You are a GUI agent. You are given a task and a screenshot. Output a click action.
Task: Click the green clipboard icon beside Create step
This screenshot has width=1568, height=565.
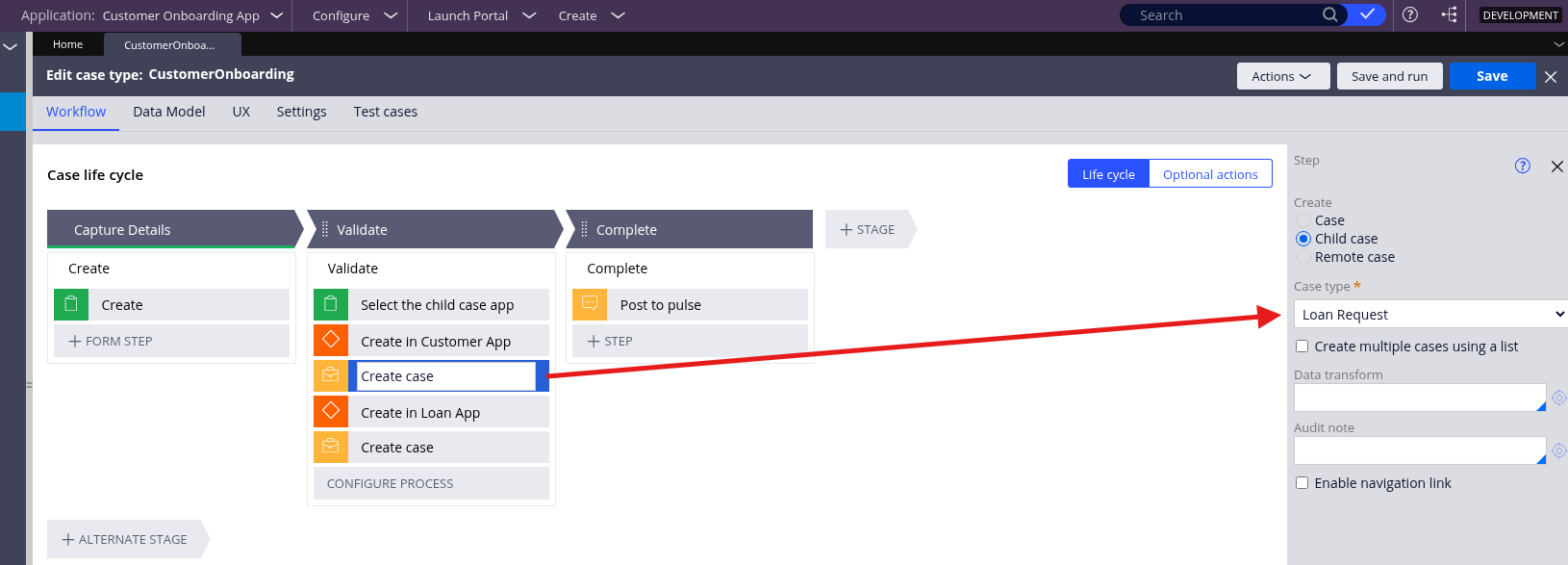tap(71, 304)
